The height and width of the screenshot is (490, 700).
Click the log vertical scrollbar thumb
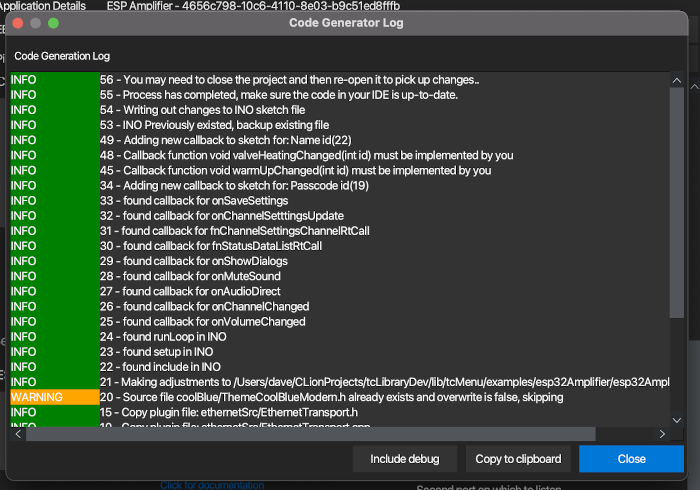tap(677, 203)
